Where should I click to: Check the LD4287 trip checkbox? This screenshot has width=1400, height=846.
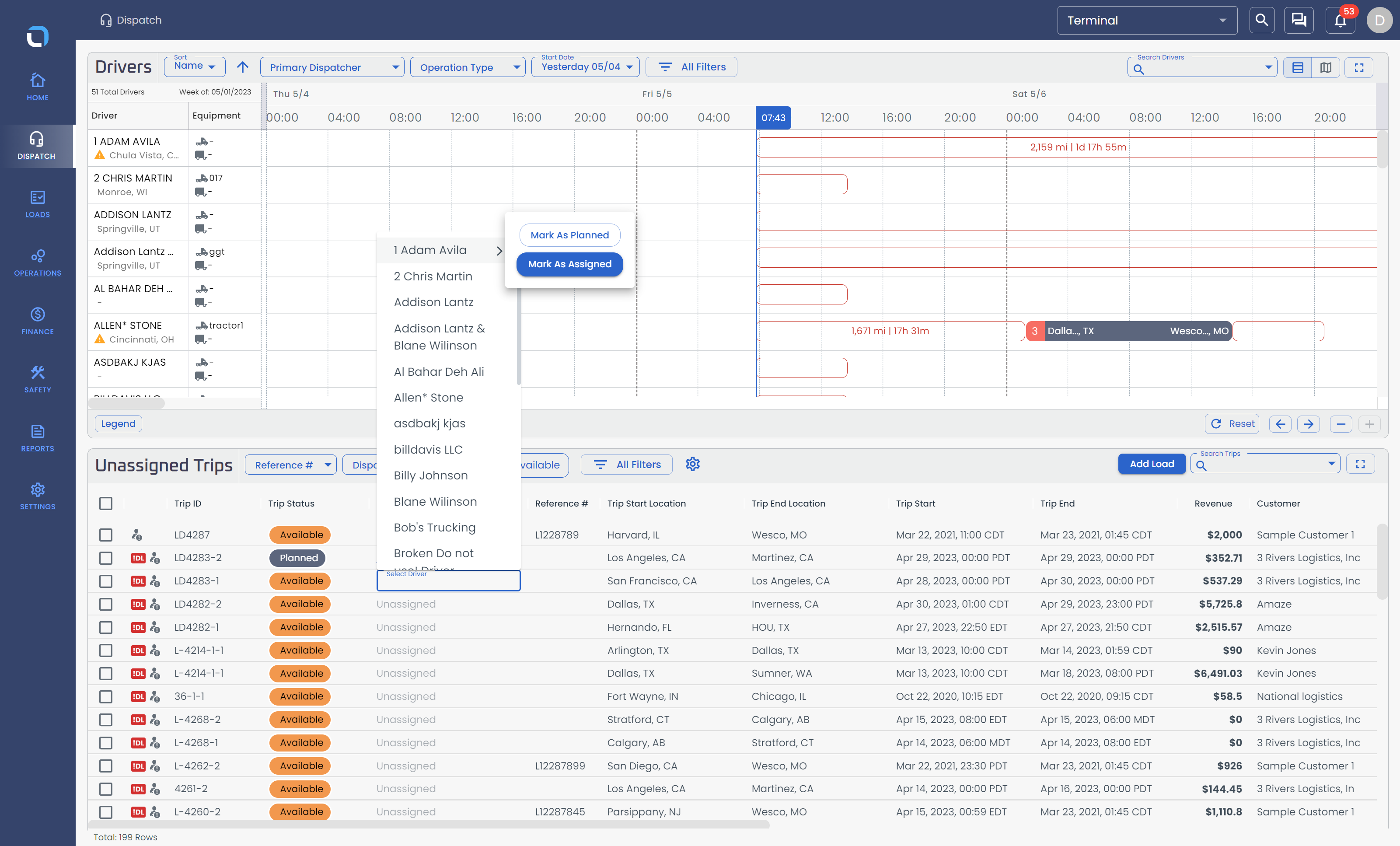[x=106, y=535]
